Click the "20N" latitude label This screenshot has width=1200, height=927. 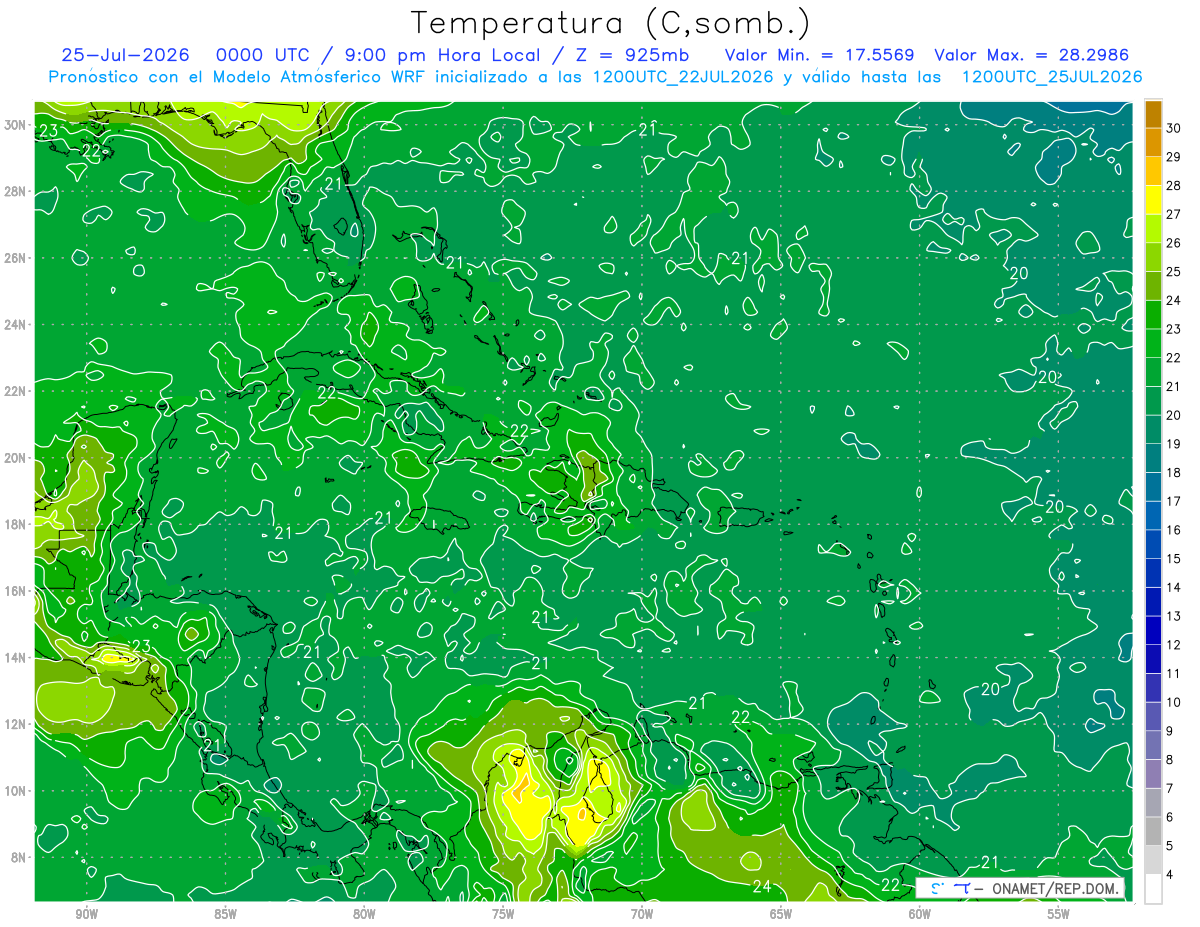tap(16, 458)
